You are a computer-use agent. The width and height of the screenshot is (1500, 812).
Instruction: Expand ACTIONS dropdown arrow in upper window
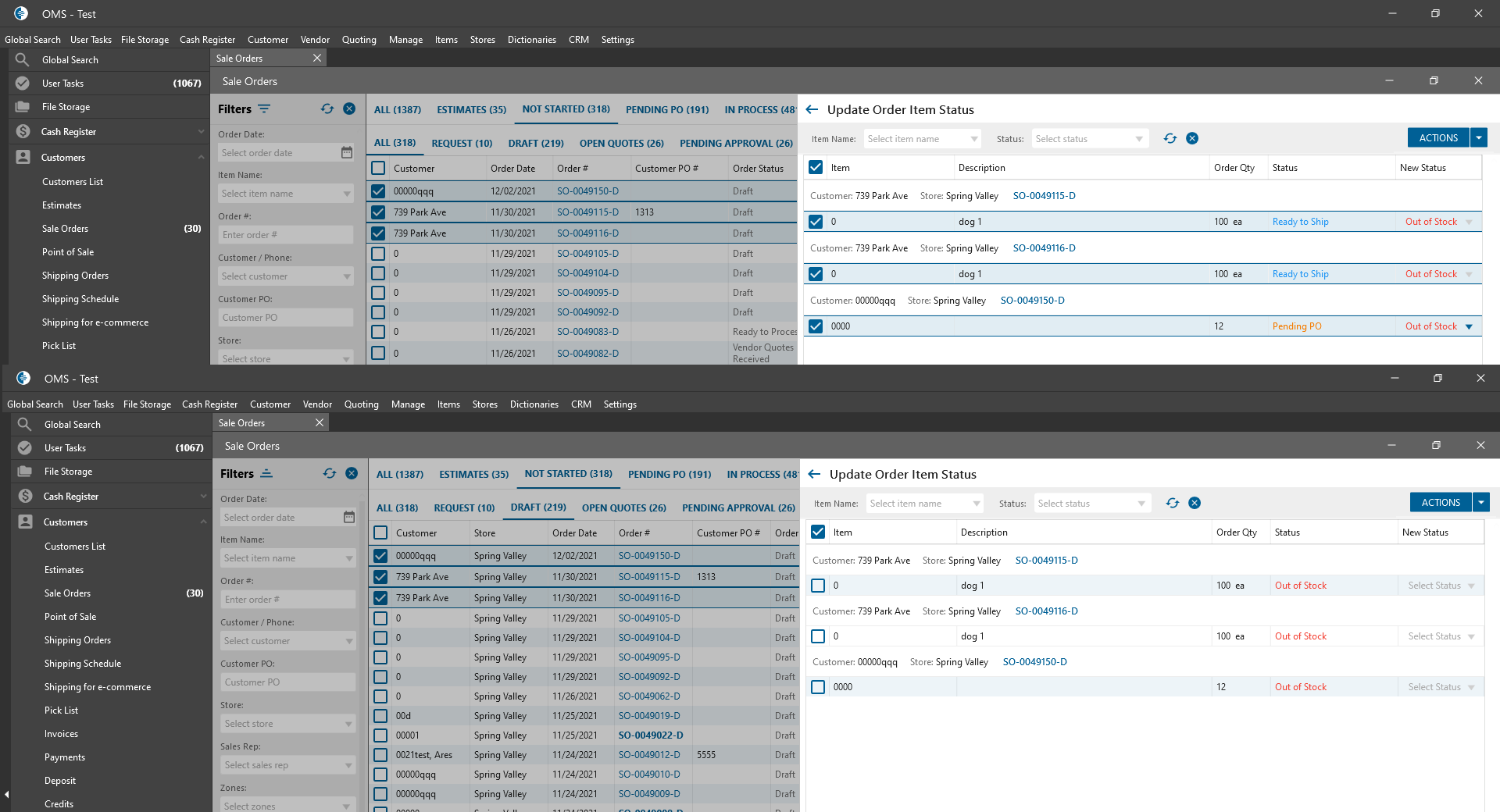click(1478, 137)
